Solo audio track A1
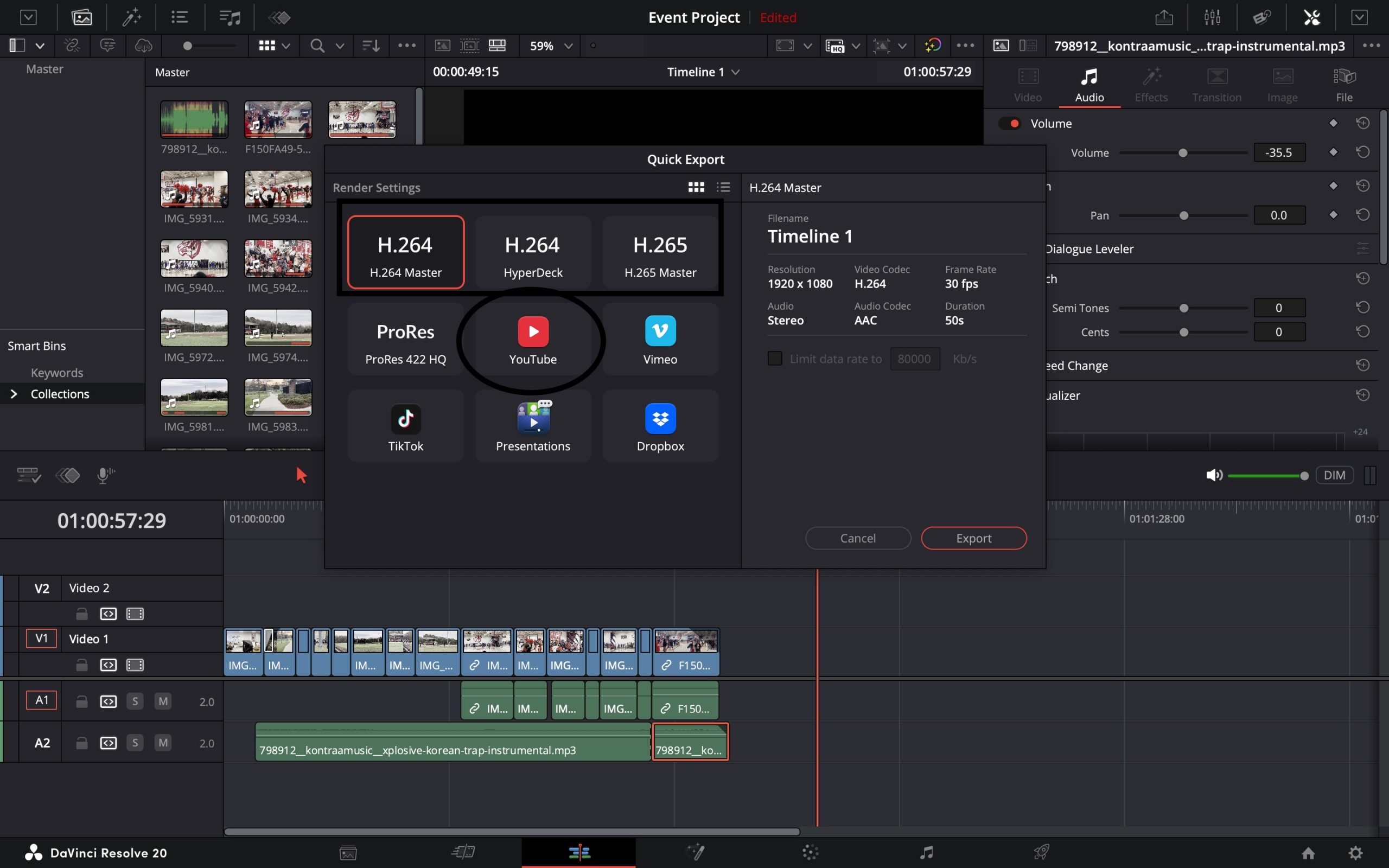 coord(135,701)
